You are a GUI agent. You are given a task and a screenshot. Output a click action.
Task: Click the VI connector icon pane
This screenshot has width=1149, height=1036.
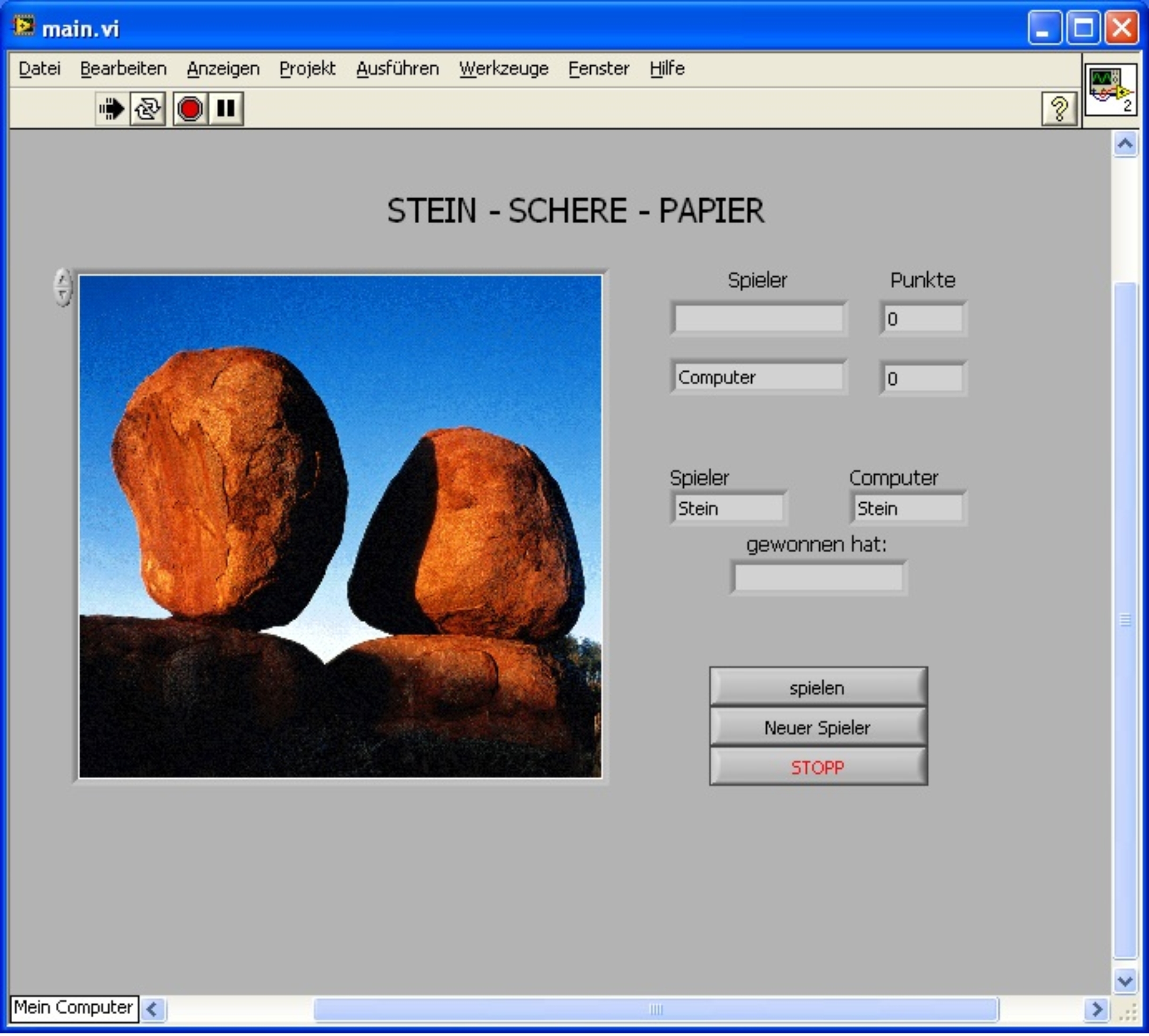(1110, 90)
